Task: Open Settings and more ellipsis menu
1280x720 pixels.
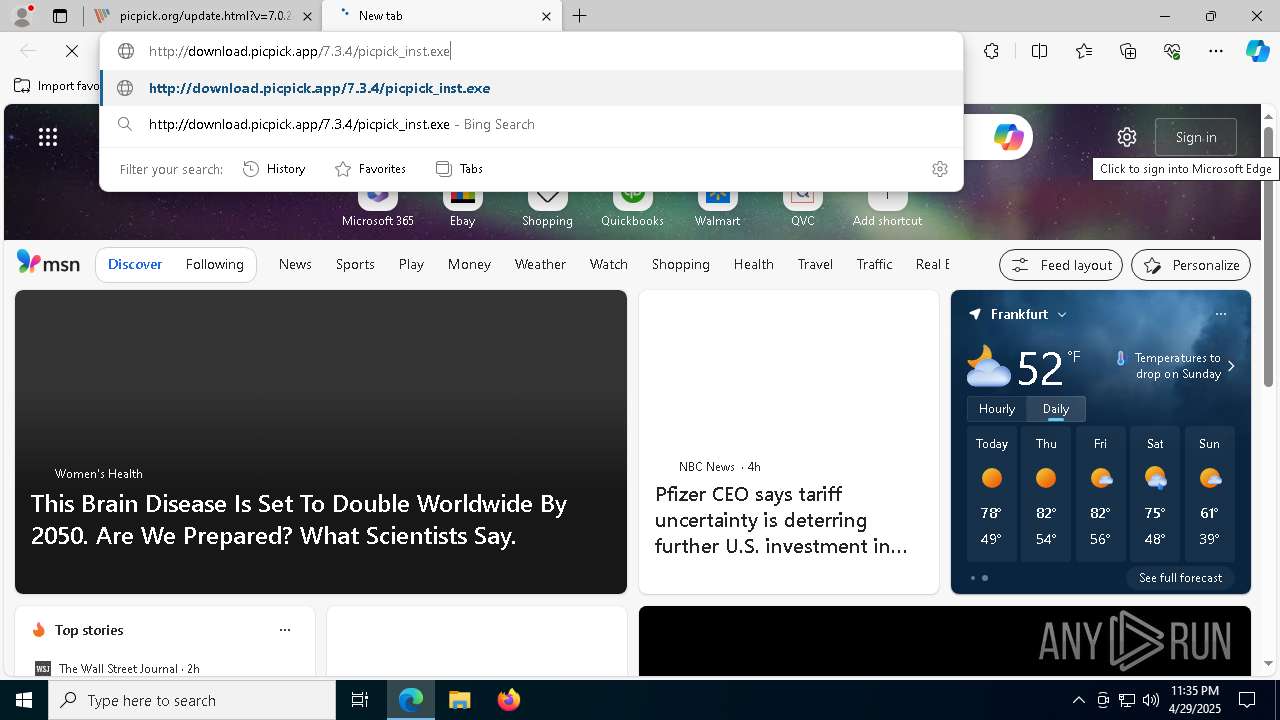Action: pyautogui.click(x=1216, y=51)
